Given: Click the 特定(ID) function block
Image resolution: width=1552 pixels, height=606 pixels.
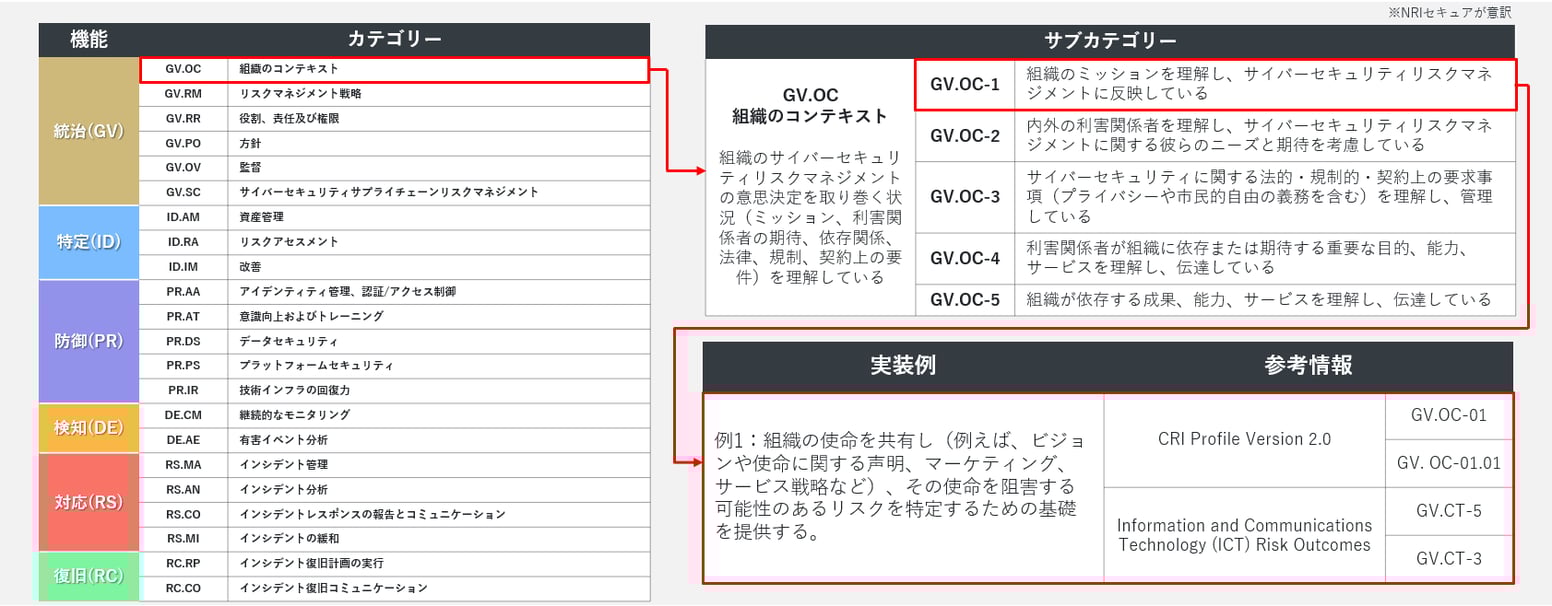Looking at the screenshot, I should pos(89,242).
